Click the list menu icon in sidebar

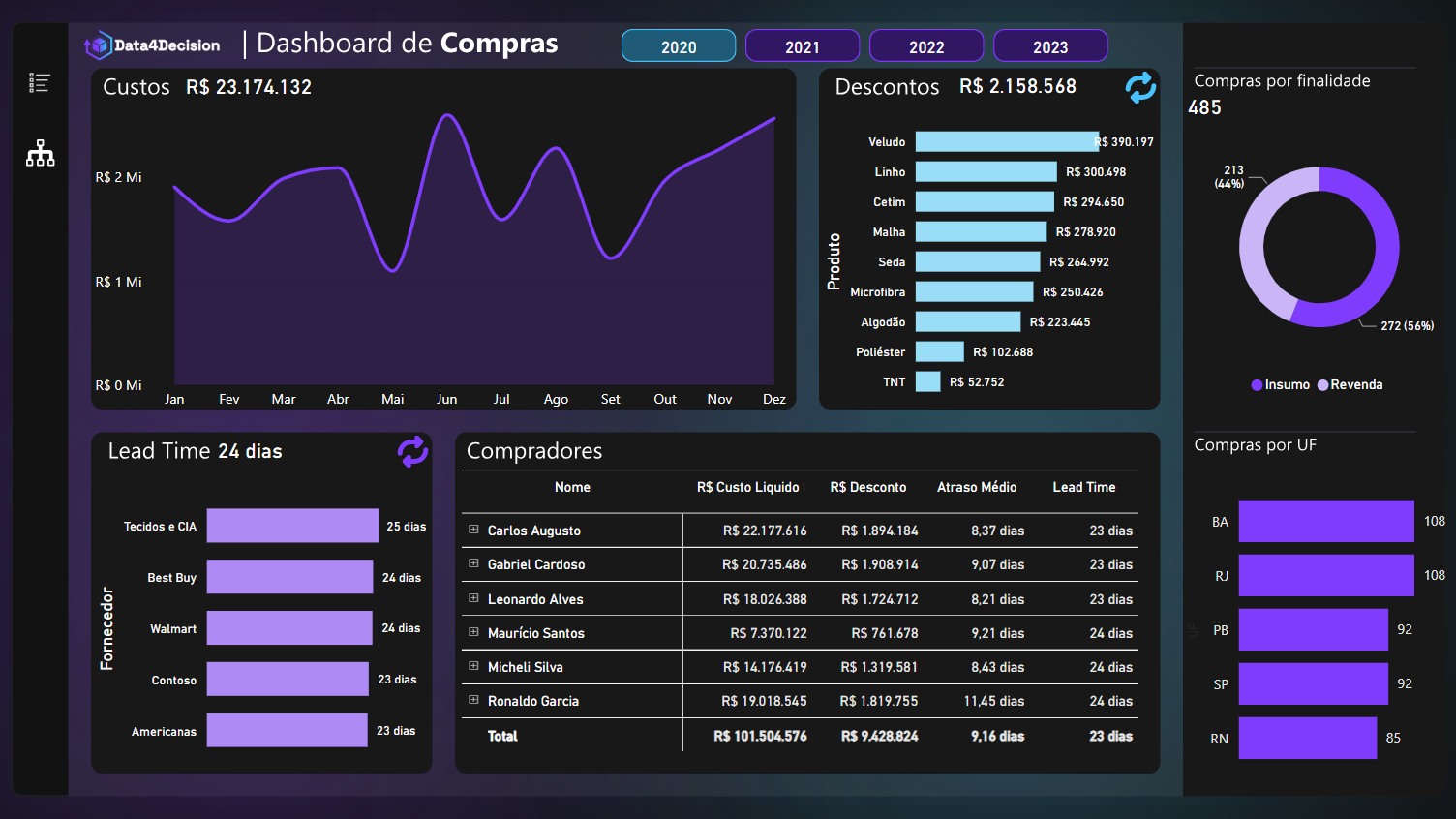point(40,83)
